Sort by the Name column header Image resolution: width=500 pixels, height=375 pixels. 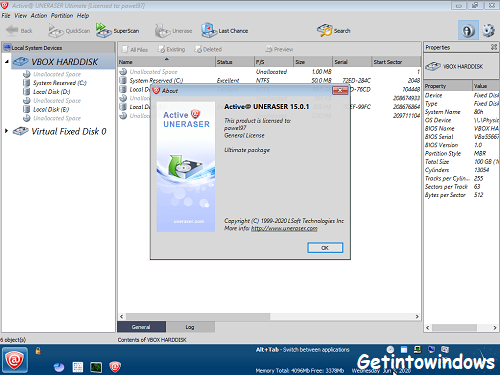(167, 62)
